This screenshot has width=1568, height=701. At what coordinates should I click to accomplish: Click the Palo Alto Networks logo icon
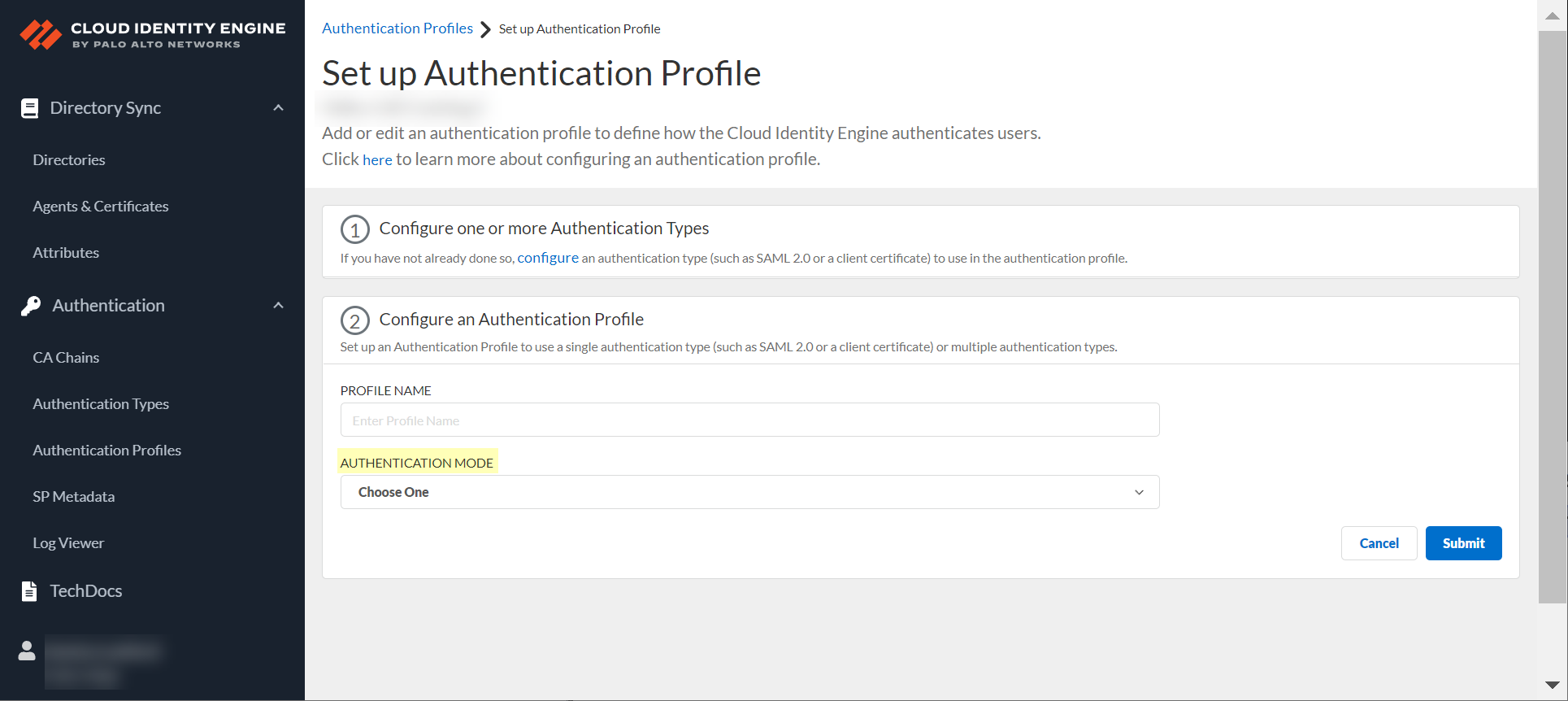pyautogui.click(x=41, y=35)
